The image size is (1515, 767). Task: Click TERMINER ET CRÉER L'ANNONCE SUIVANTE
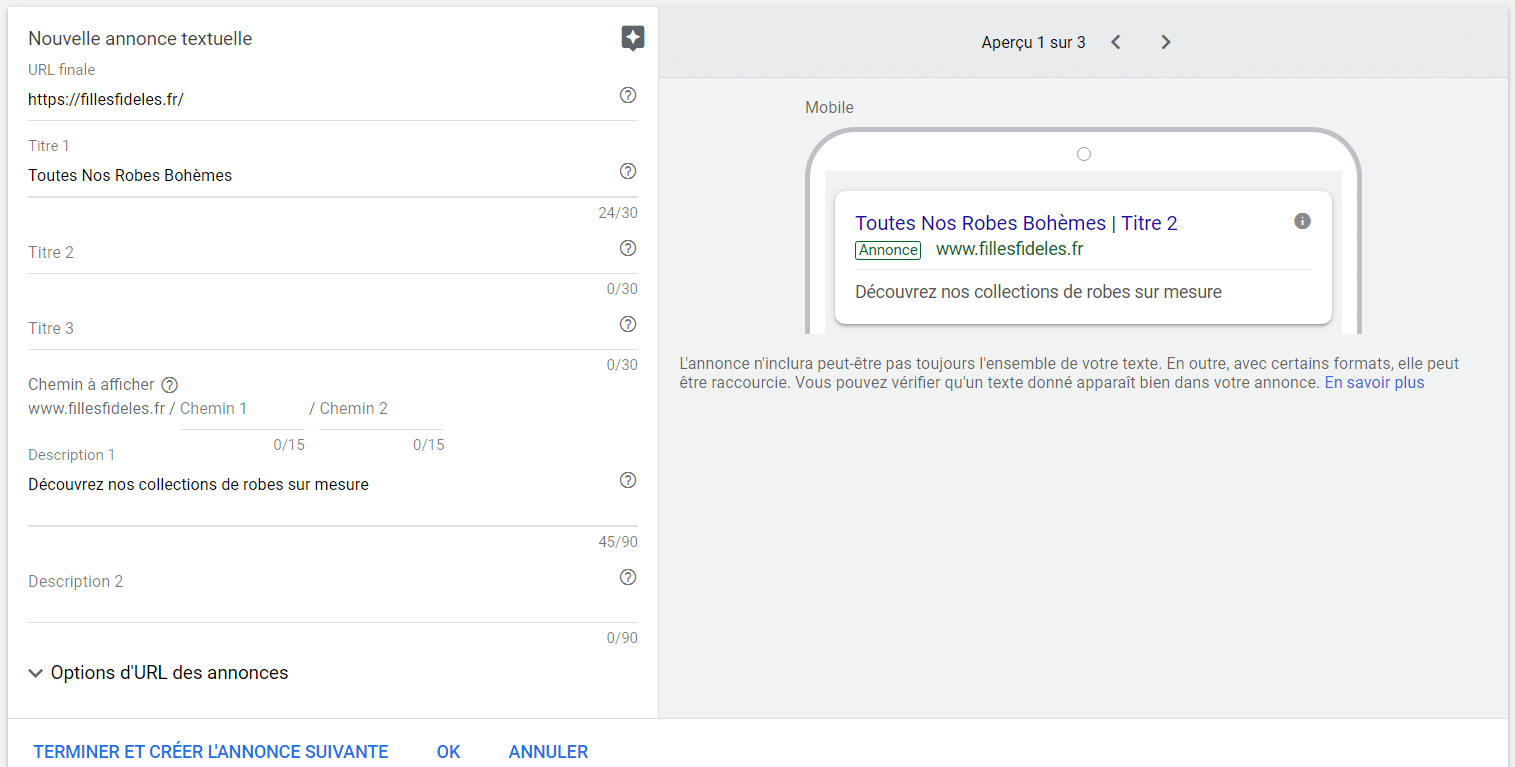pyautogui.click(x=211, y=752)
